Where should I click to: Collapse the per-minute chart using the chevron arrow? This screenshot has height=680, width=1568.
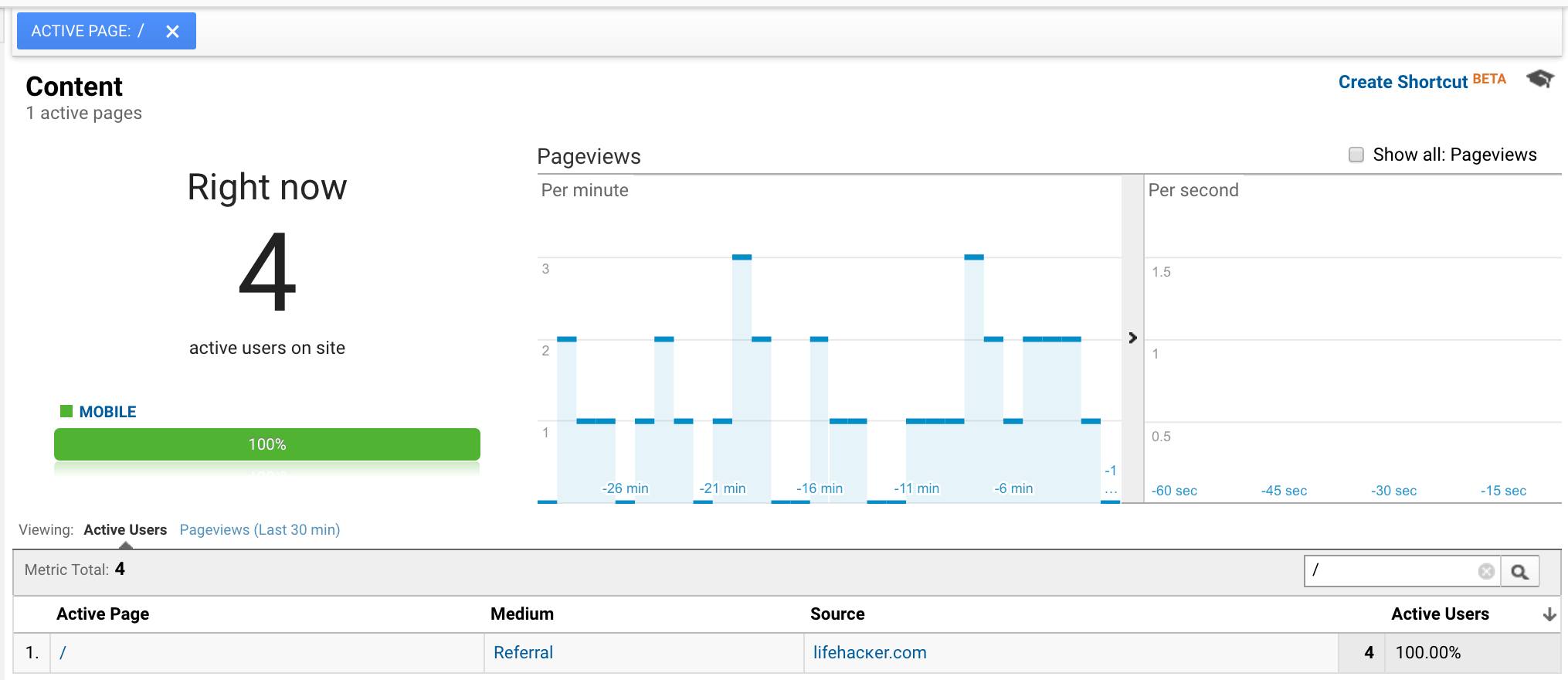point(1132,338)
